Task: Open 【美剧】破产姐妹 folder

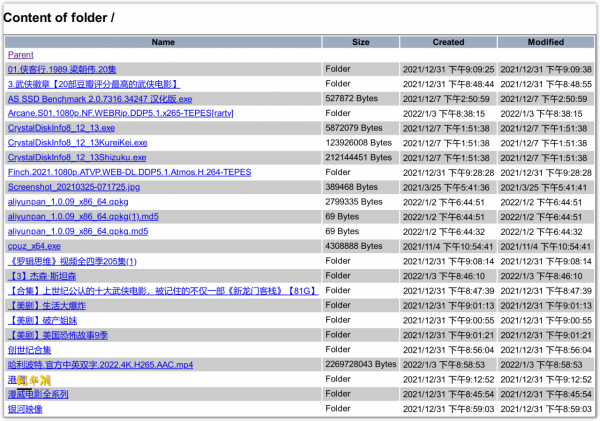Action: 41,320
